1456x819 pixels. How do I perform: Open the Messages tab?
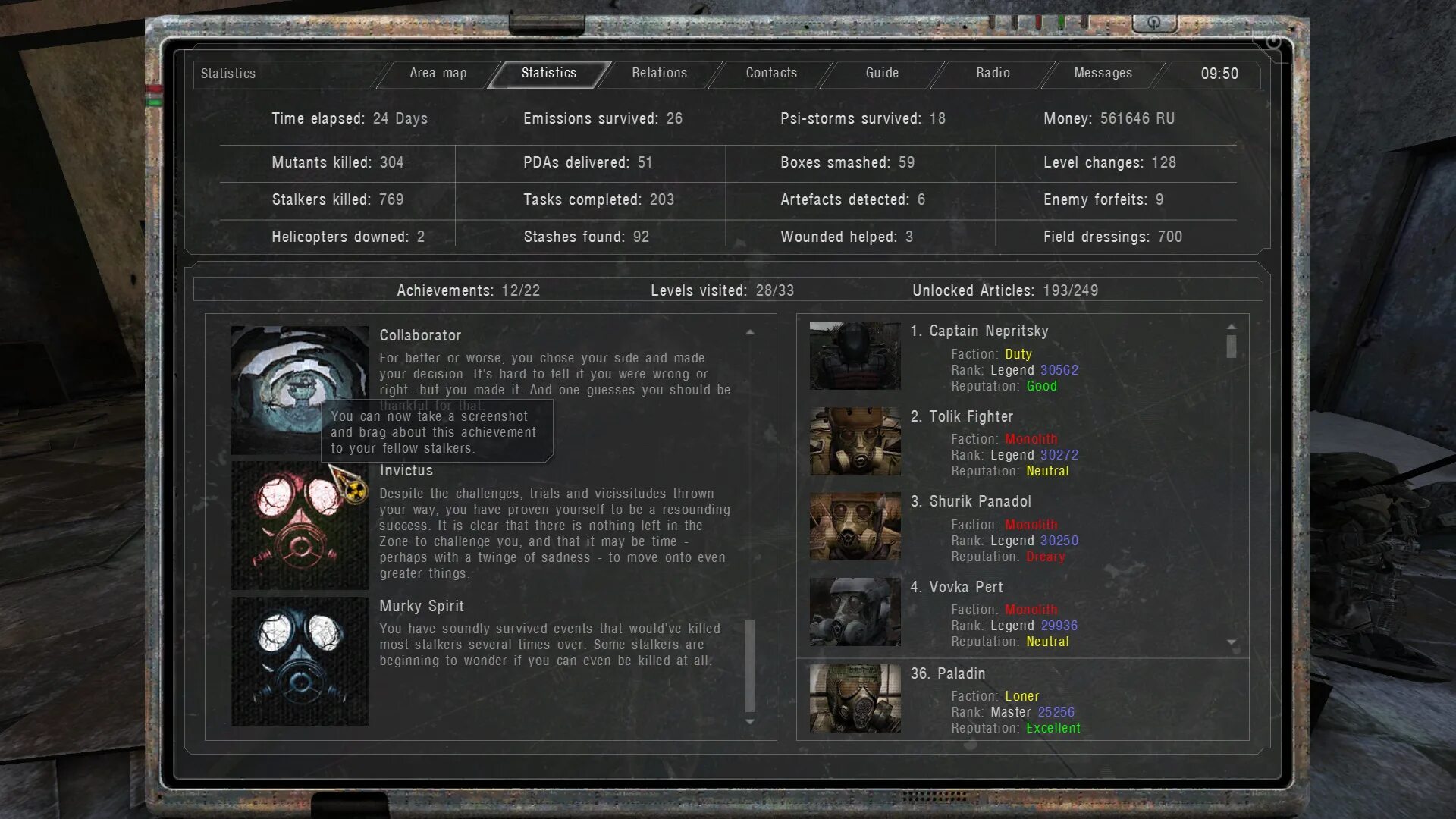point(1103,74)
